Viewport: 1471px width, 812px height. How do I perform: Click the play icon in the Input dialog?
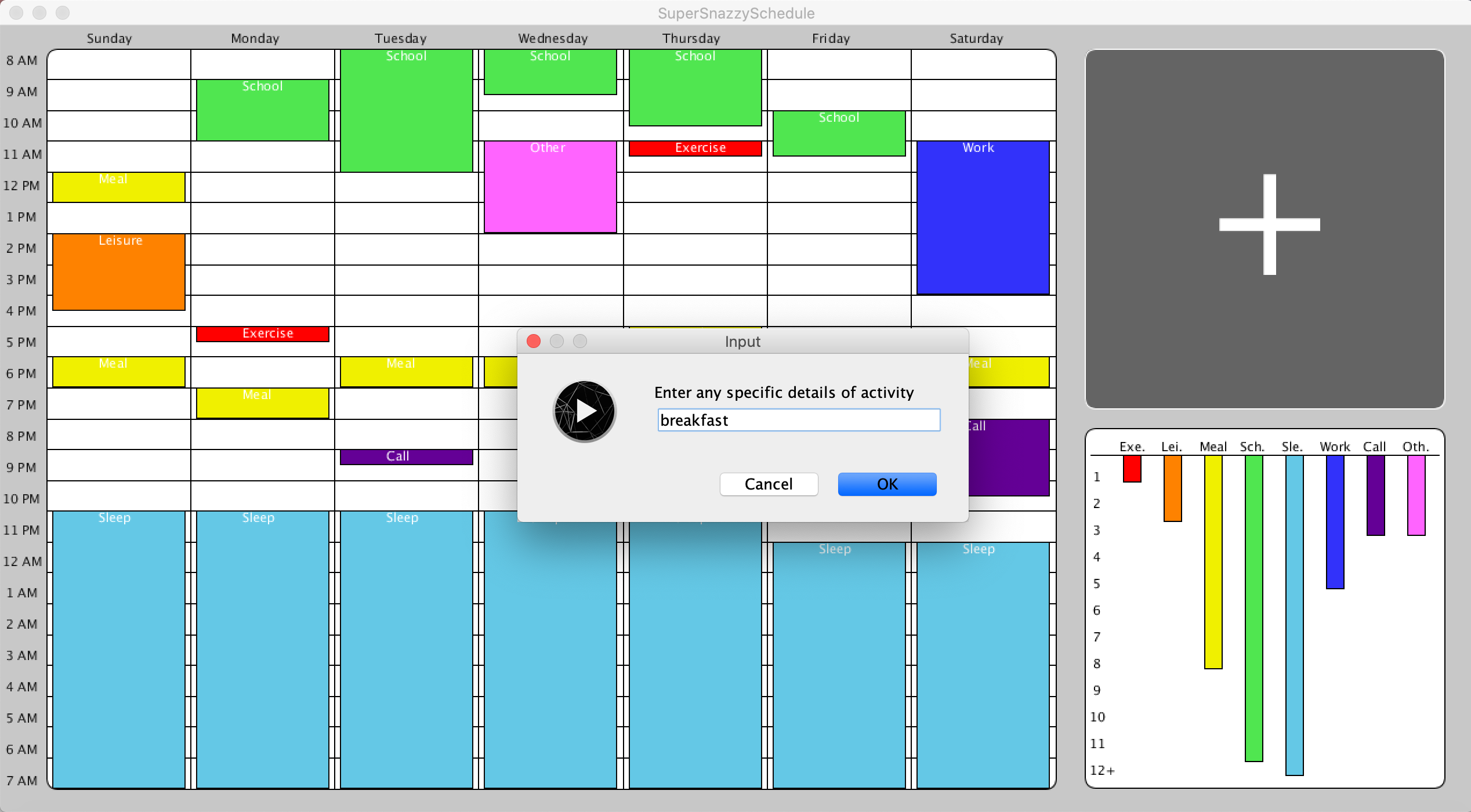[584, 411]
